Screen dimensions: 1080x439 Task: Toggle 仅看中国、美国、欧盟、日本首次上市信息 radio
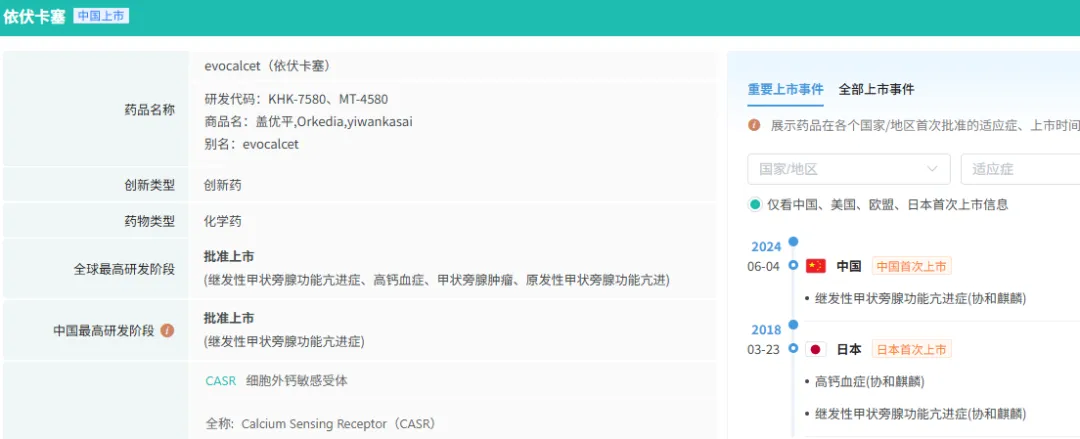click(x=756, y=204)
